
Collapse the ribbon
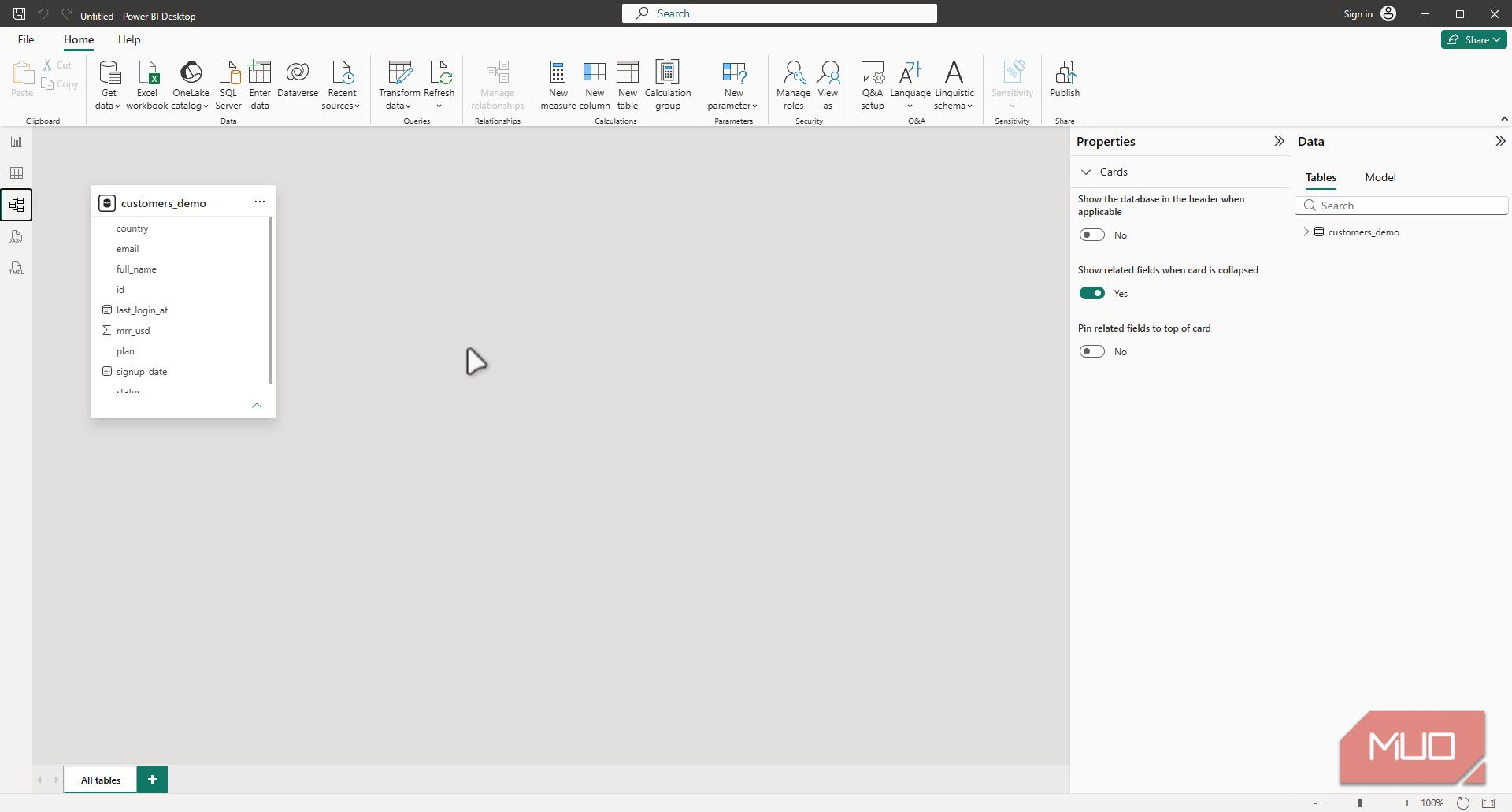coord(1504,119)
